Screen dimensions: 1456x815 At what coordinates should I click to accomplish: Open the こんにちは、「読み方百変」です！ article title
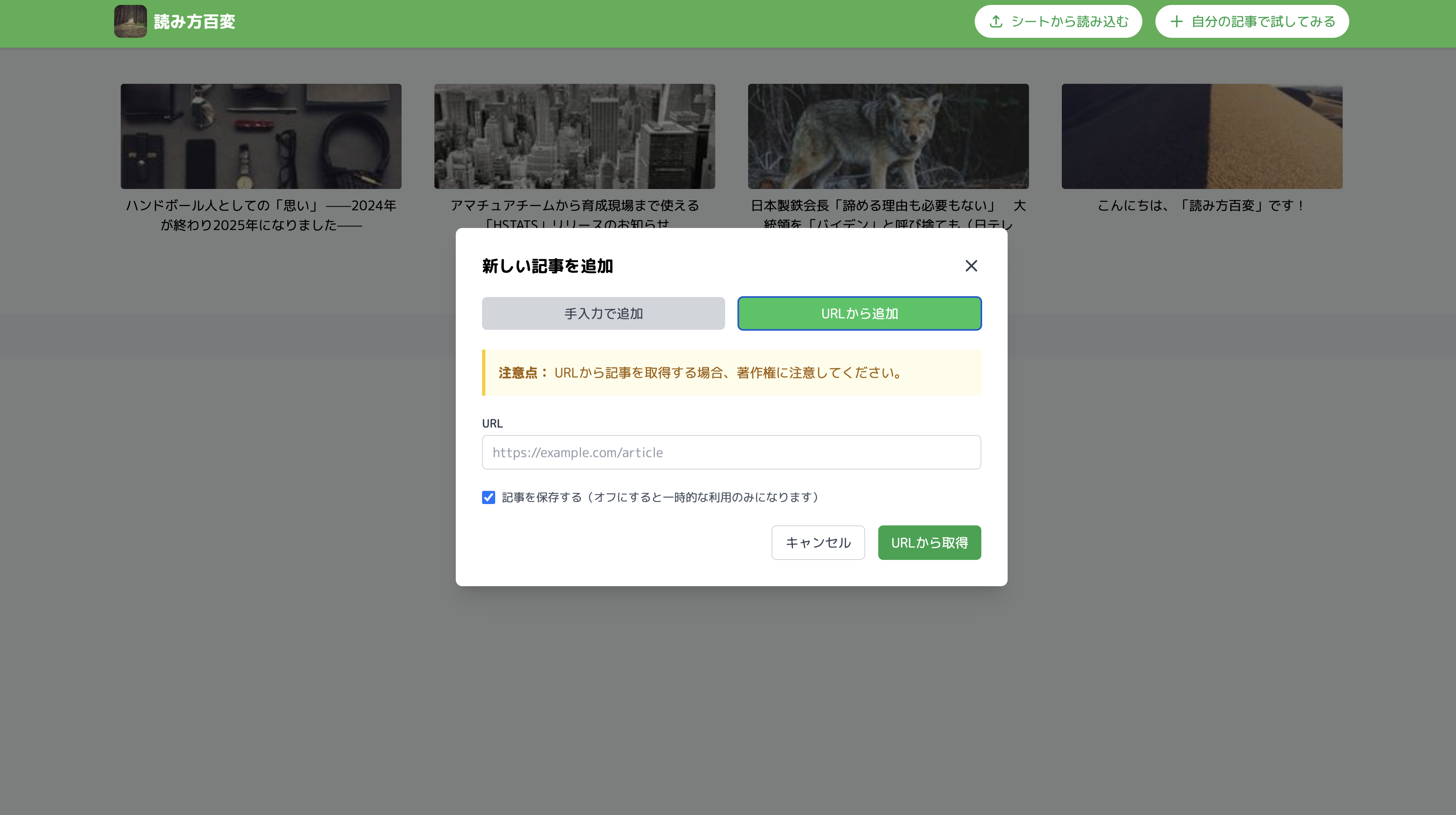click(x=1202, y=206)
